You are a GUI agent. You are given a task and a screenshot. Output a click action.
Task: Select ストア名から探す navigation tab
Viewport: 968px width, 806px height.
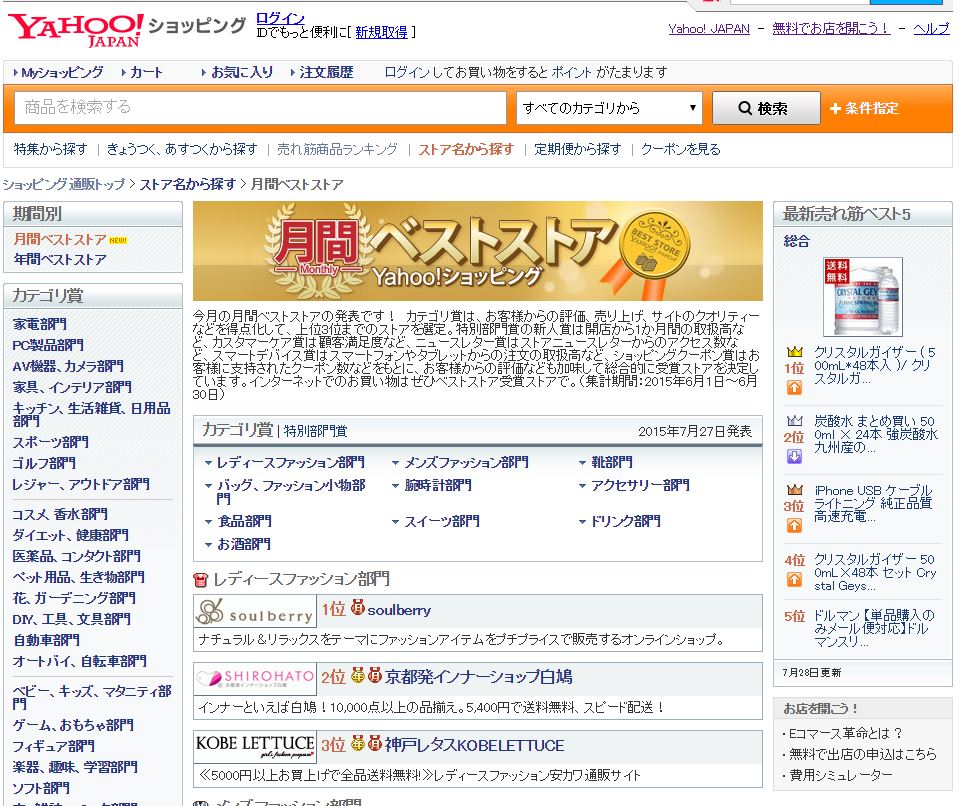click(466, 149)
